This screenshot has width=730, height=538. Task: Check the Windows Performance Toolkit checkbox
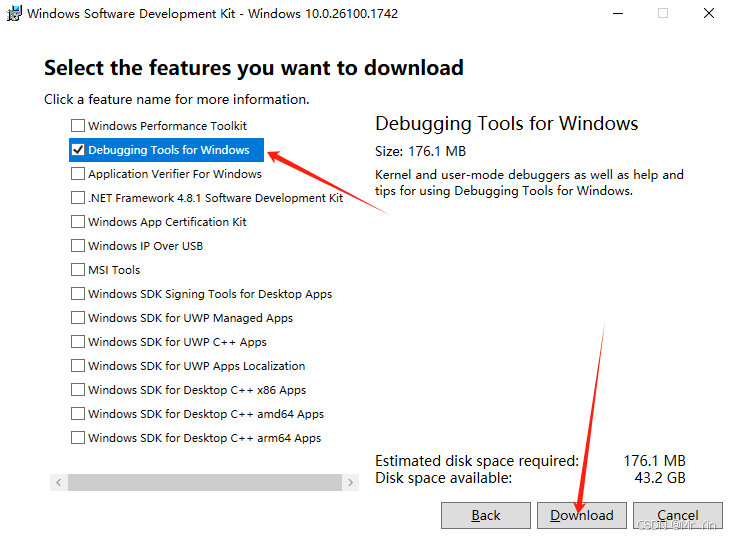(x=78, y=126)
